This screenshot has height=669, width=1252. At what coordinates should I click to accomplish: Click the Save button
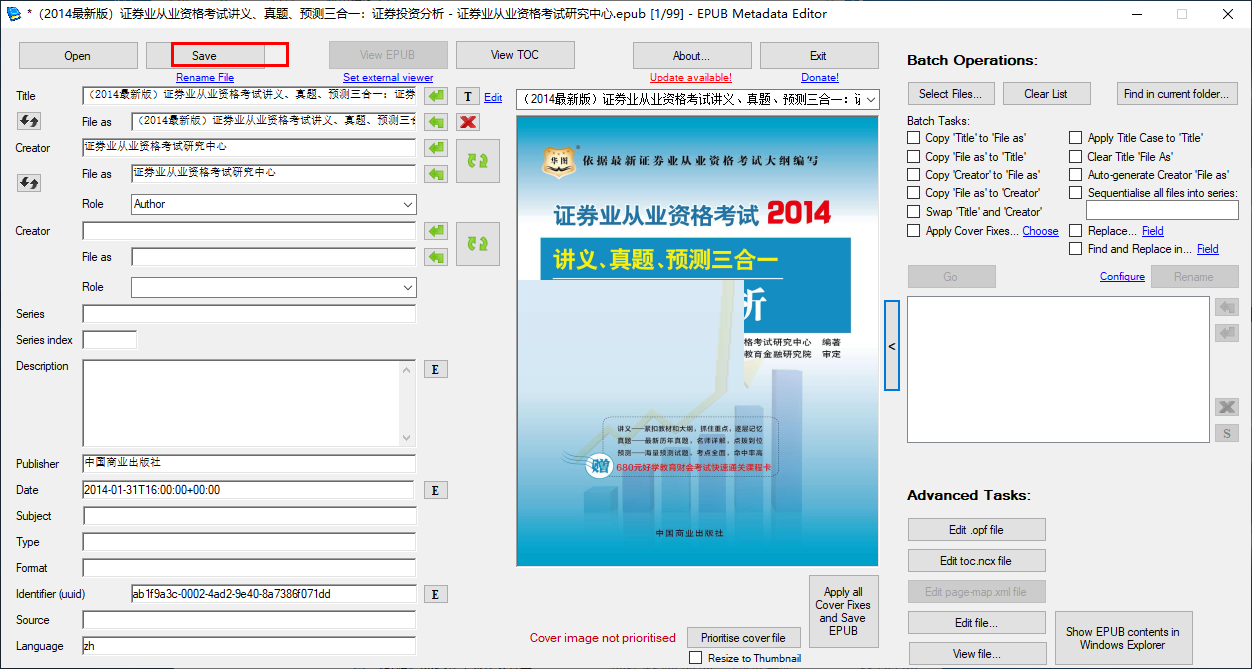tap(205, 56)
